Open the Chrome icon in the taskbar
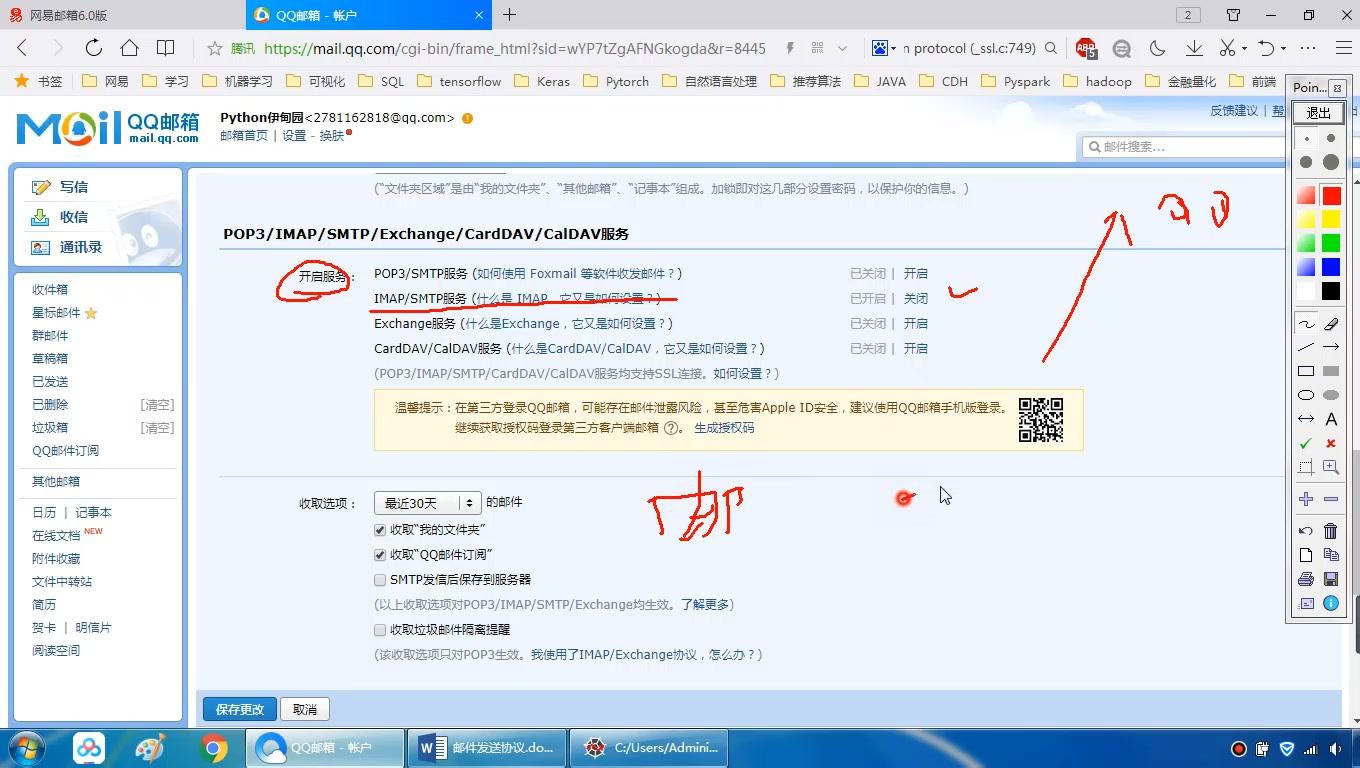The height and width of the screenshot is (768, 1360). 213,748
